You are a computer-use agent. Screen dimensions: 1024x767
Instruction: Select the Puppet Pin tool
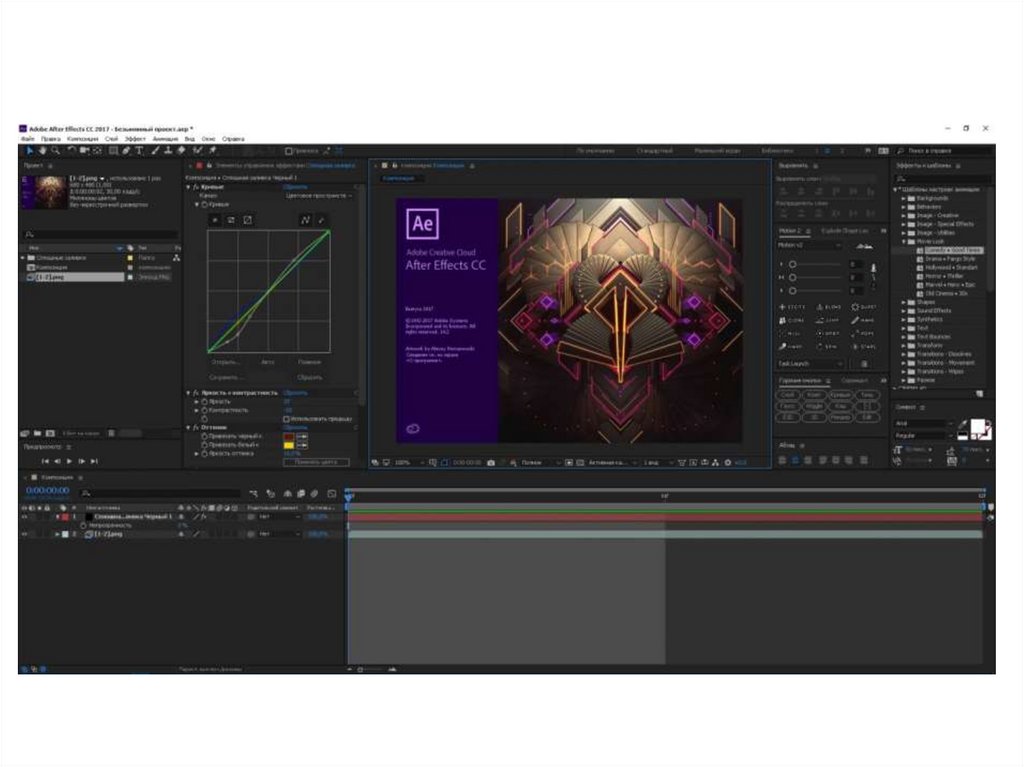212,151
